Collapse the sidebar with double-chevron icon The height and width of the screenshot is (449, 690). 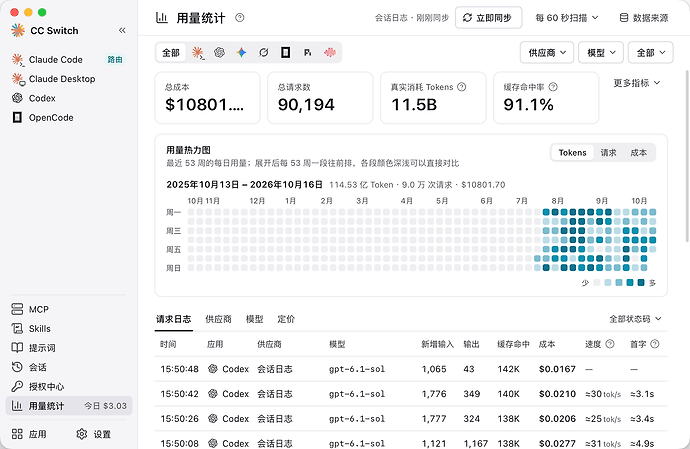(x=122, y=30)
